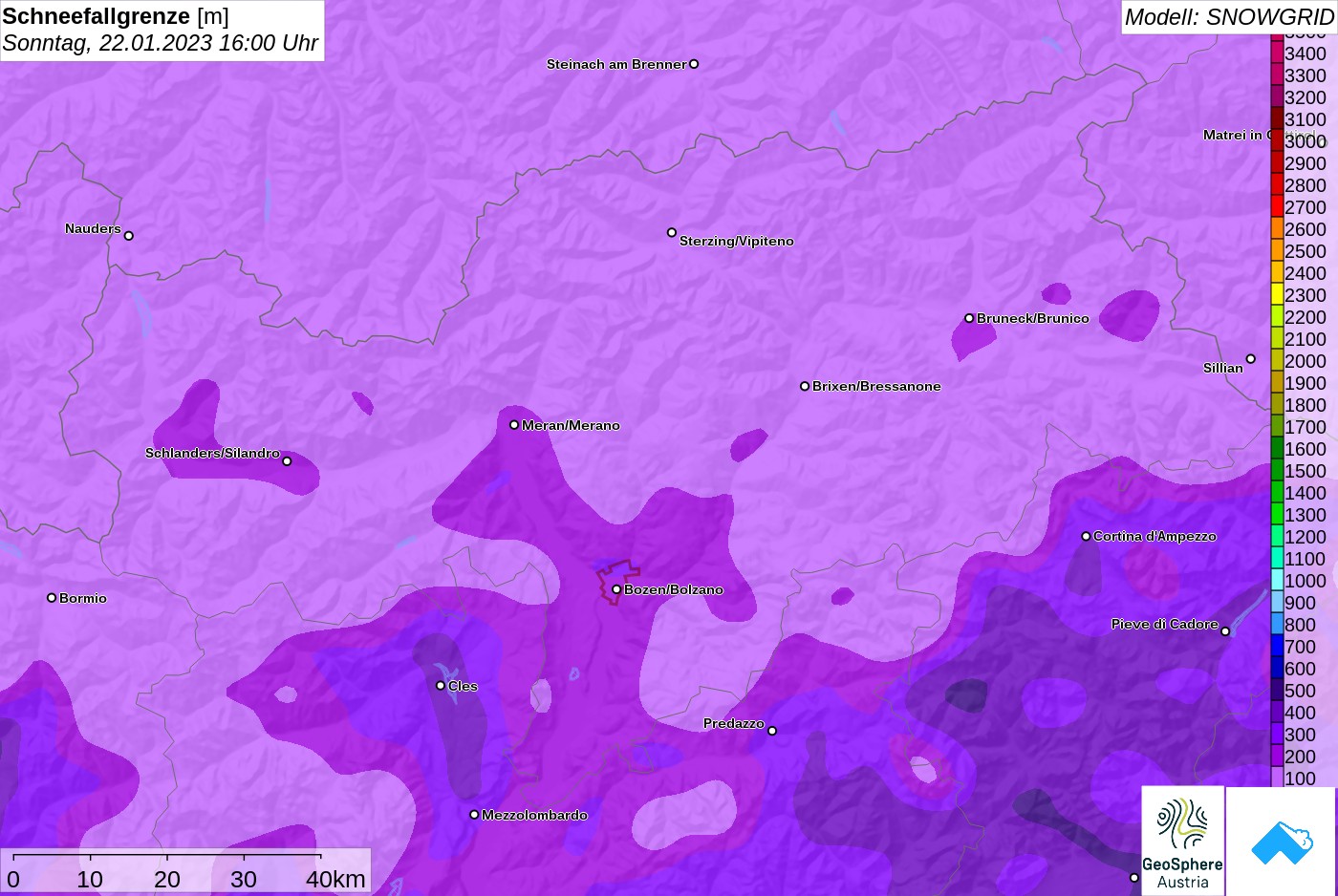The height and width of the screenshot is (896, 1338).
Task: Select the Pieve di Cadore marker dot
Action: click(1225, 631)
